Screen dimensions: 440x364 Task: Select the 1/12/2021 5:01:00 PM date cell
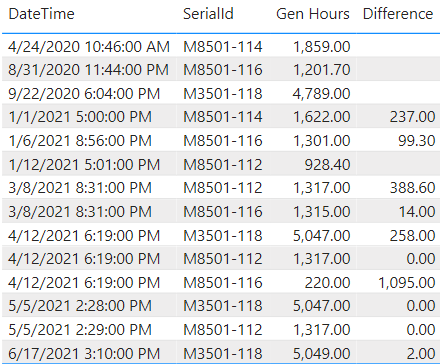84,165
